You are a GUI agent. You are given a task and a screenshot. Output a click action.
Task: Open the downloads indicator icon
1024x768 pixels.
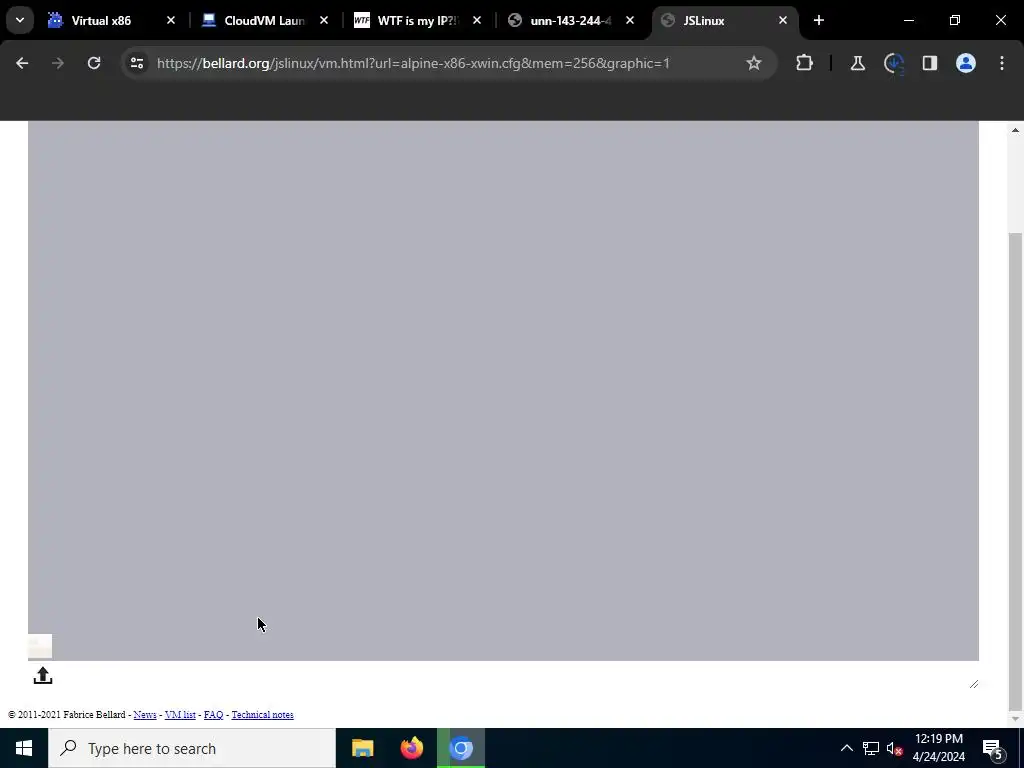(x=893, y=63)
